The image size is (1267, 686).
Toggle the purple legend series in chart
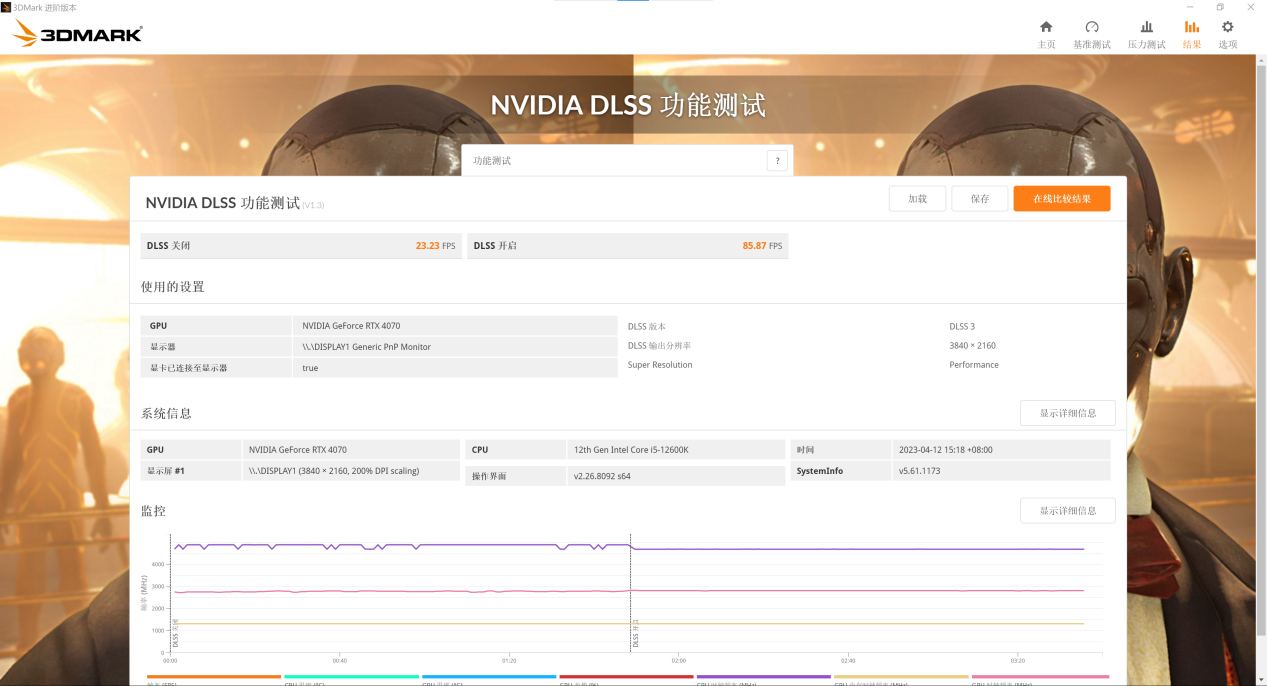763,677
